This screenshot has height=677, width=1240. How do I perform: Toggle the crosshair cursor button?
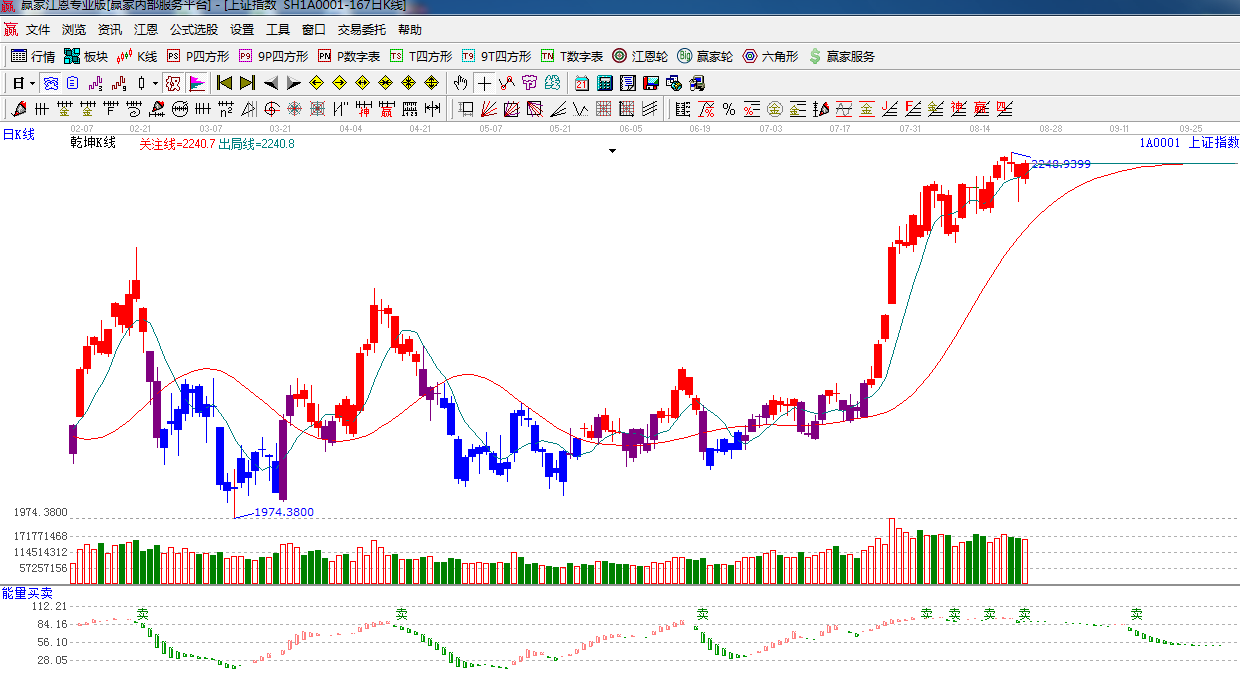pos(484,83)
